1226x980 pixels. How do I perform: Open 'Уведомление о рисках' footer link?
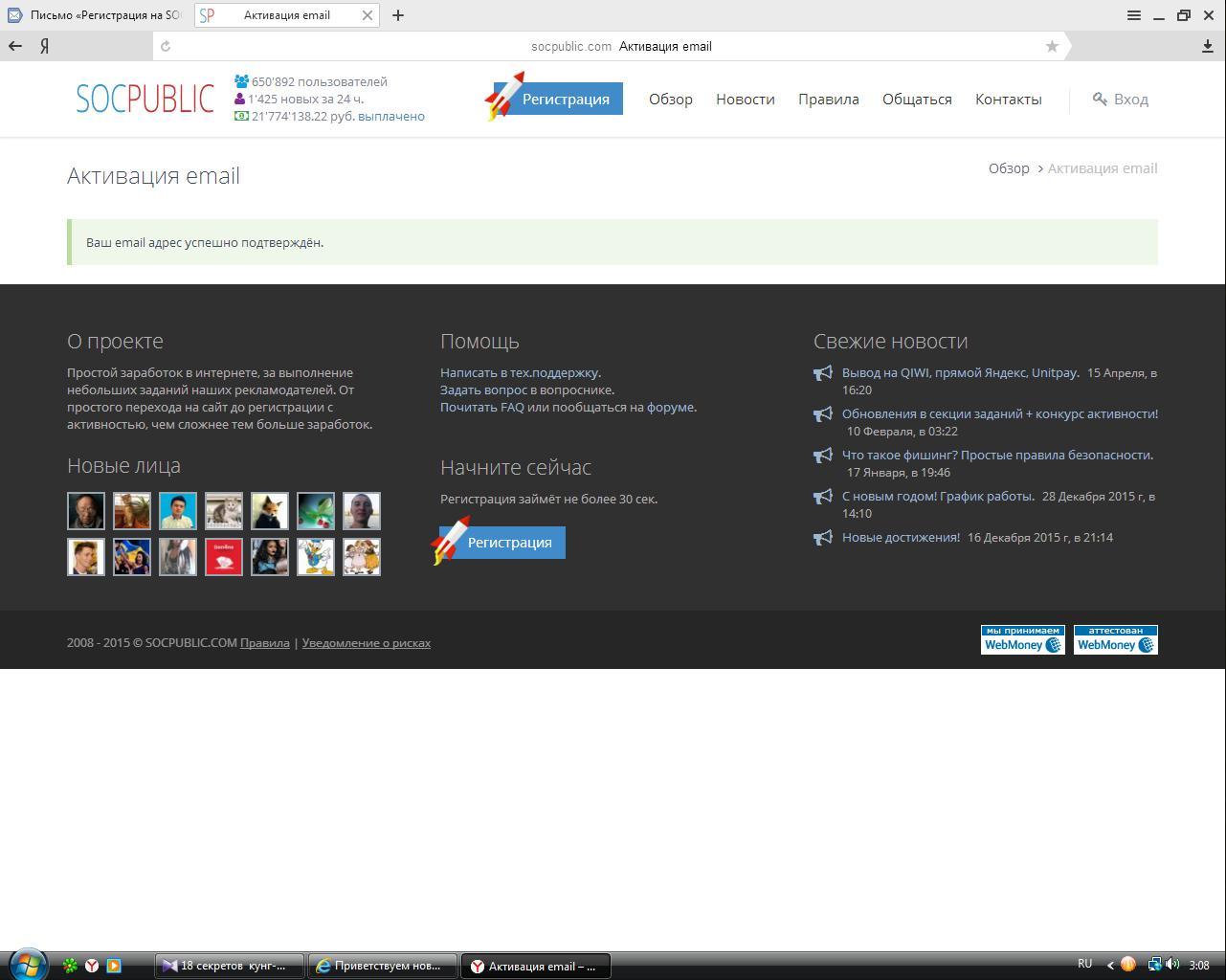(x=367, y=643)
